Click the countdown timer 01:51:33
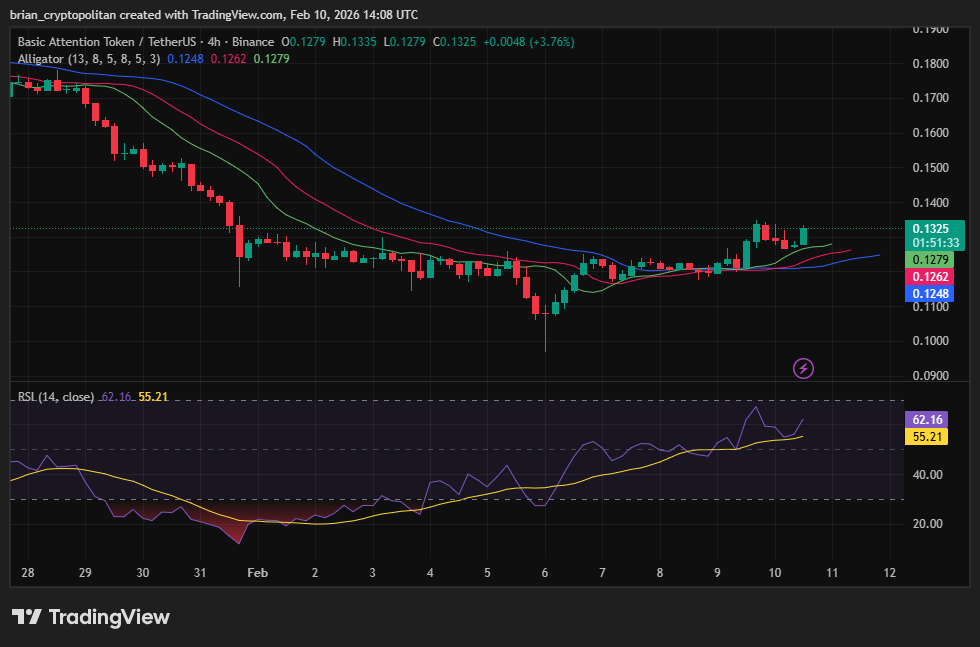980x647 pixels. pyautogui.click(x=935, y=243)
